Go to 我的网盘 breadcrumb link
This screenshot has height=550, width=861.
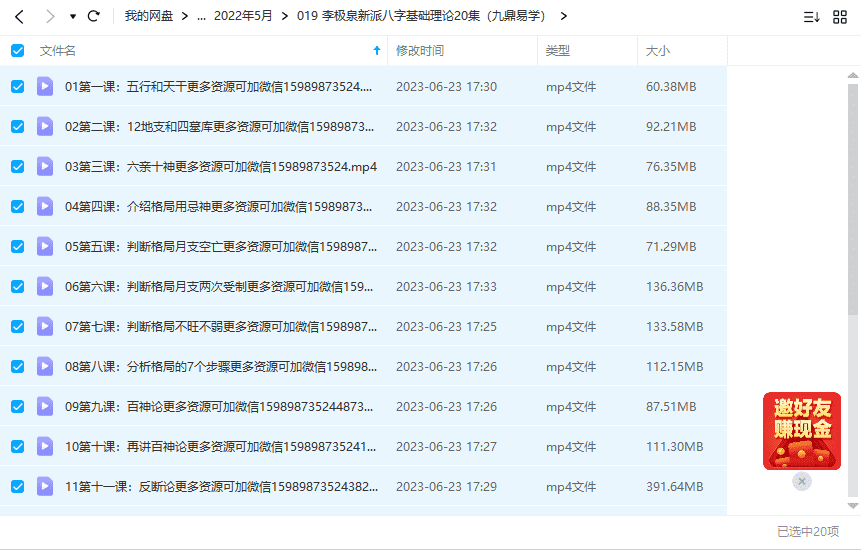tap(148, 16)
